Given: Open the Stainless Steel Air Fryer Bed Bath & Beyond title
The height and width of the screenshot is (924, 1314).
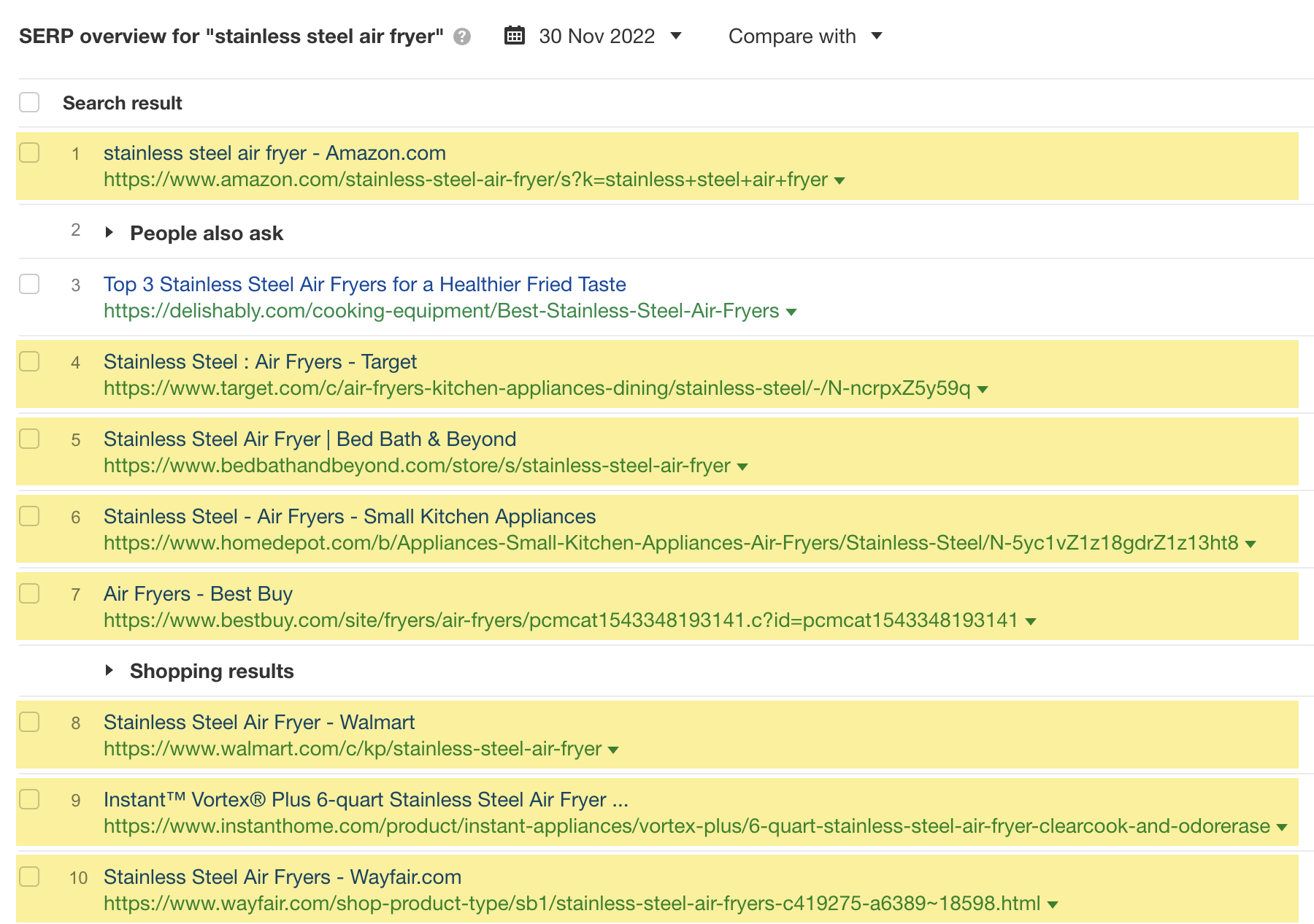Looking at the screenshot, I should 310,439.
